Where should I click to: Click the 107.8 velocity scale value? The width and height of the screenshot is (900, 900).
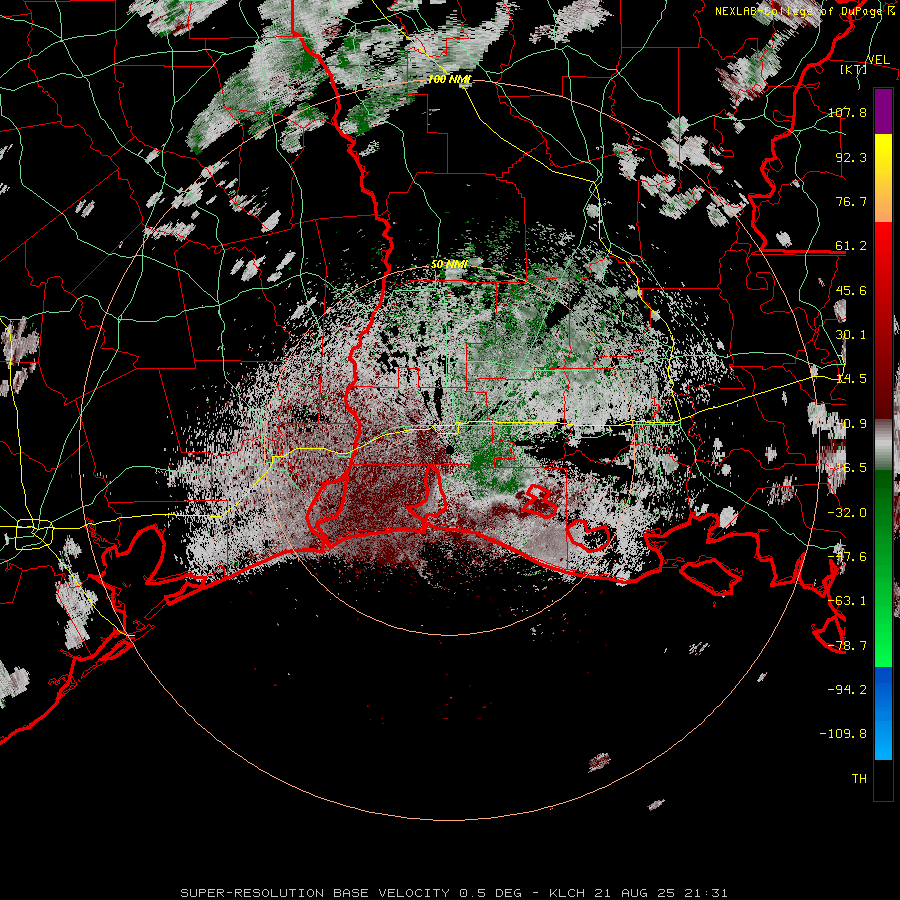click(847, 112)
